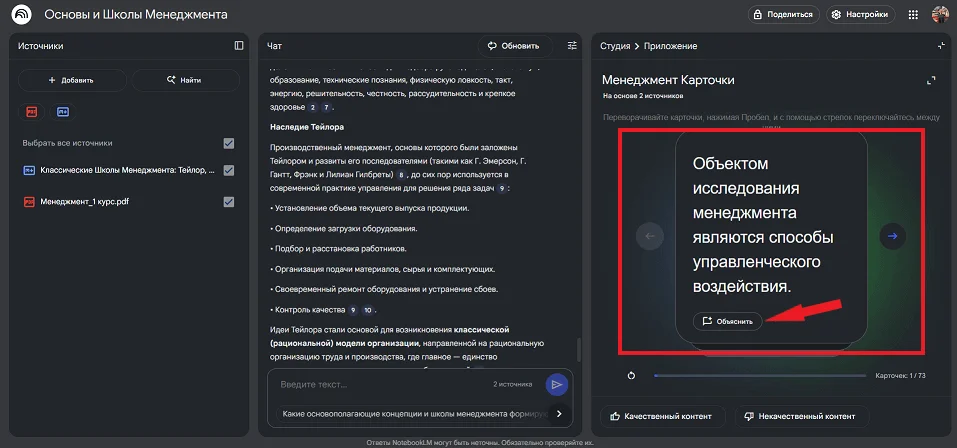Mark flashcards as Некачественный контент
This screenshot has height=448, width=957.
point(802,416)
